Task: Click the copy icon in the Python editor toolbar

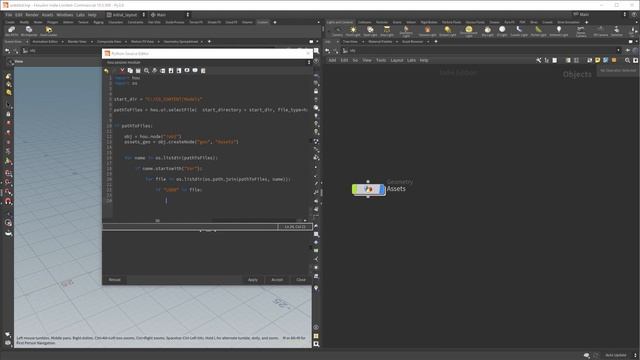Action: [130, 71]
